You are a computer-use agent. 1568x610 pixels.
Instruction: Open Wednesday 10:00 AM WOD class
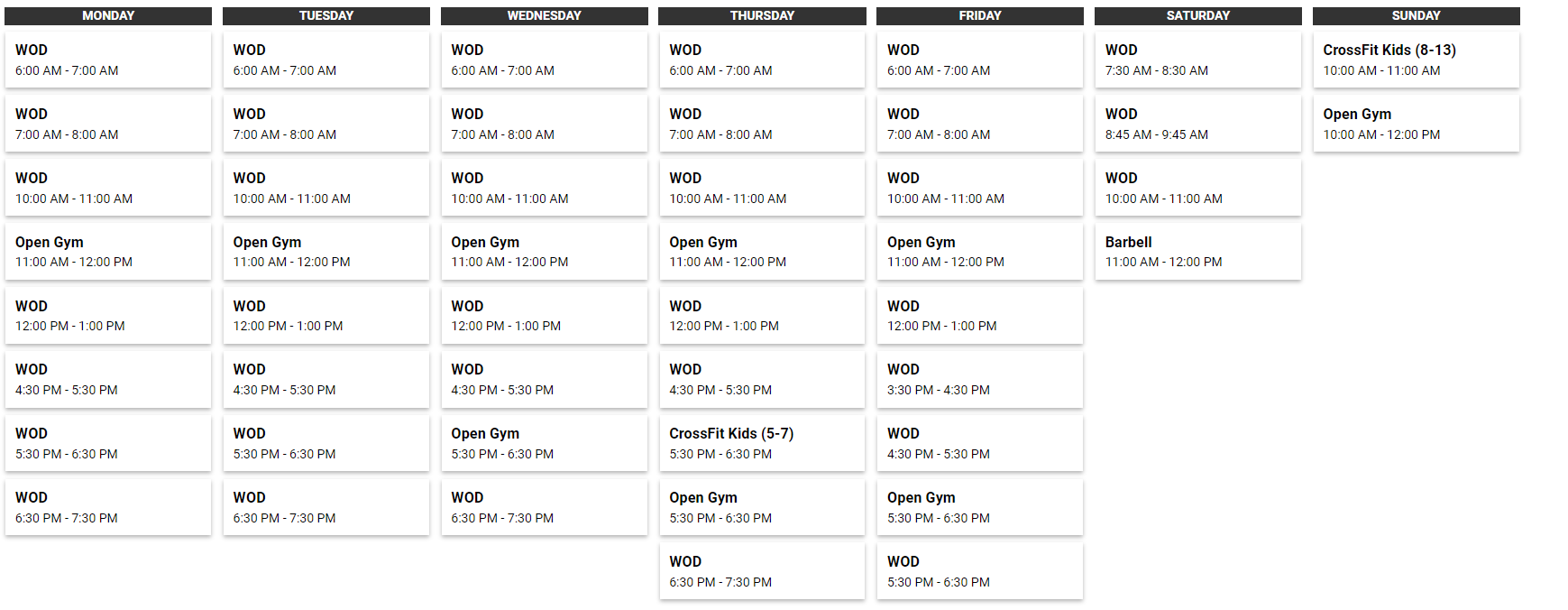point(545,188)
